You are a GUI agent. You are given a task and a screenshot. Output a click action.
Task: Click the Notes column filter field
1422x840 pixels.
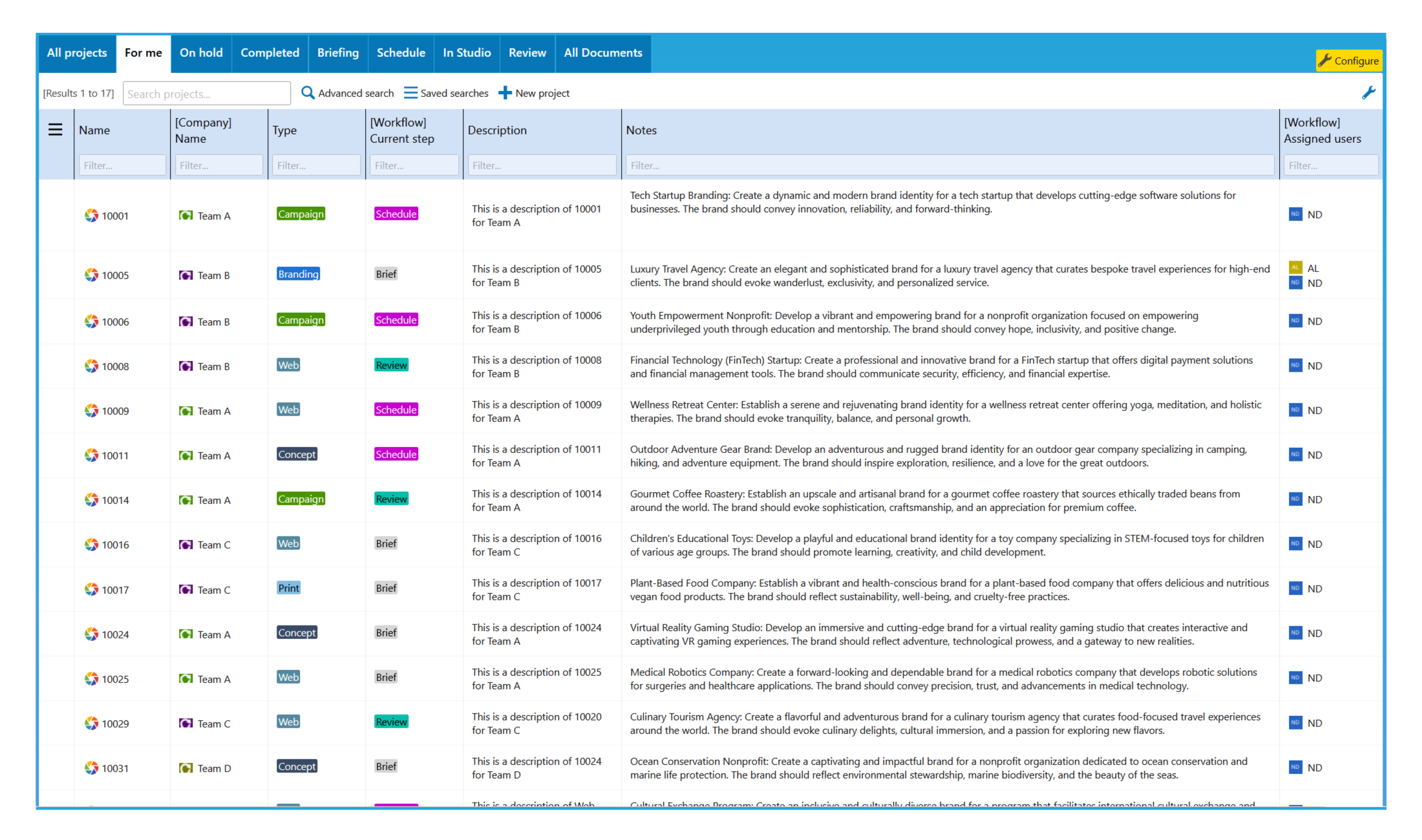(949, 165)
